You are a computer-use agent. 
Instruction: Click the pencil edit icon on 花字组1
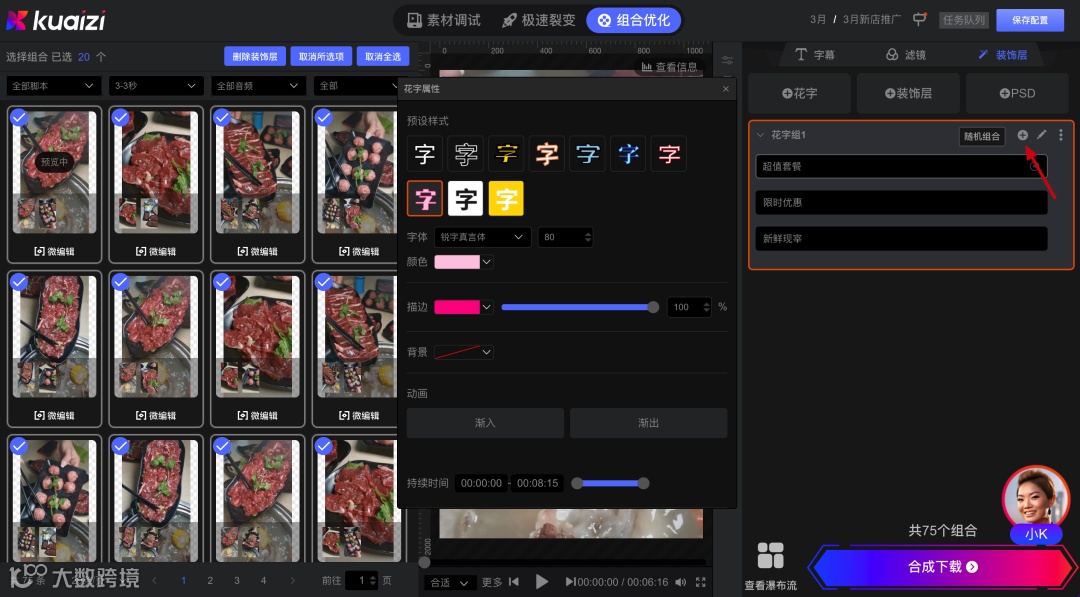click(1041, 135)
